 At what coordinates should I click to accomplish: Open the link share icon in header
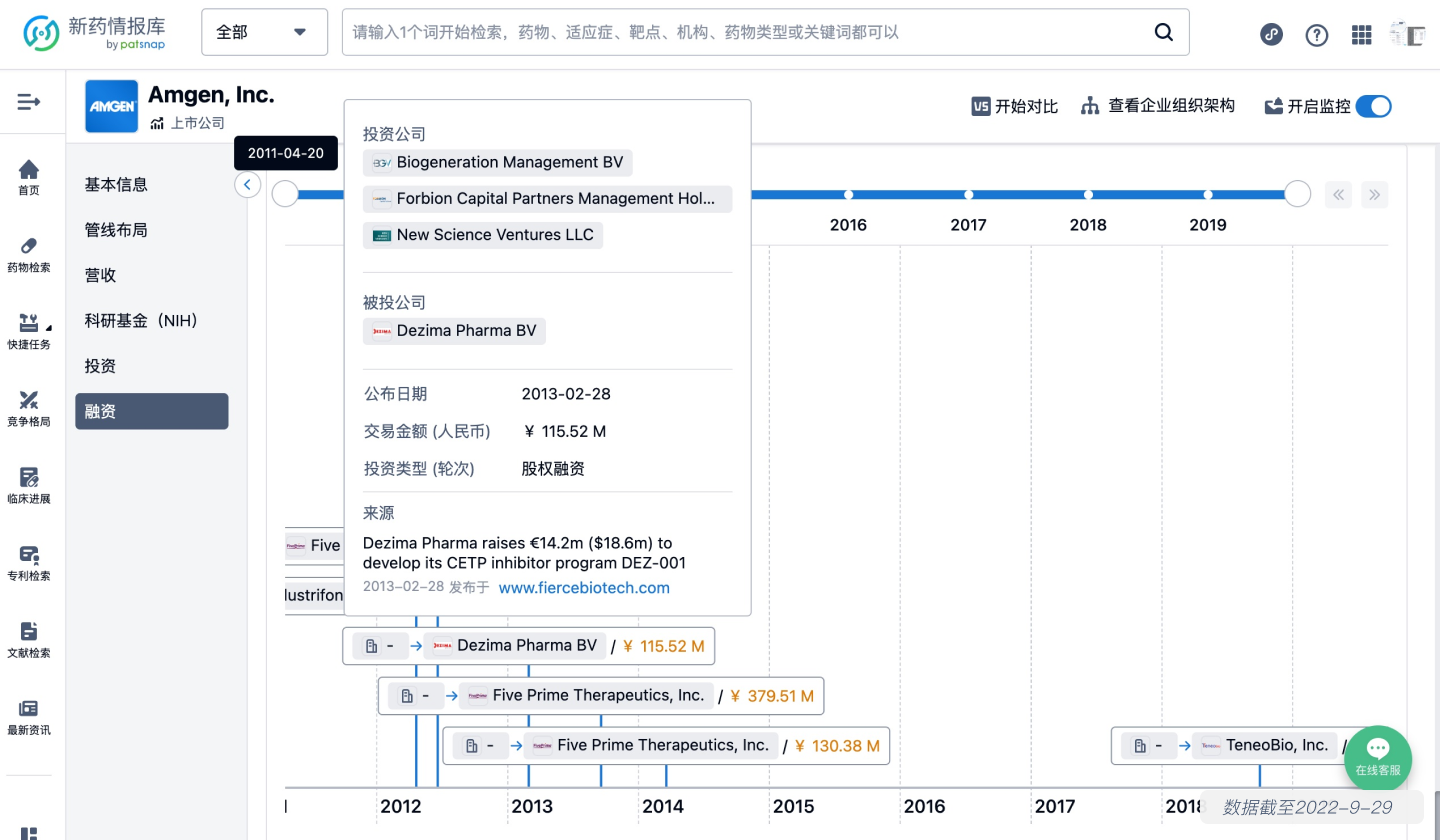tap(1271, 34)
